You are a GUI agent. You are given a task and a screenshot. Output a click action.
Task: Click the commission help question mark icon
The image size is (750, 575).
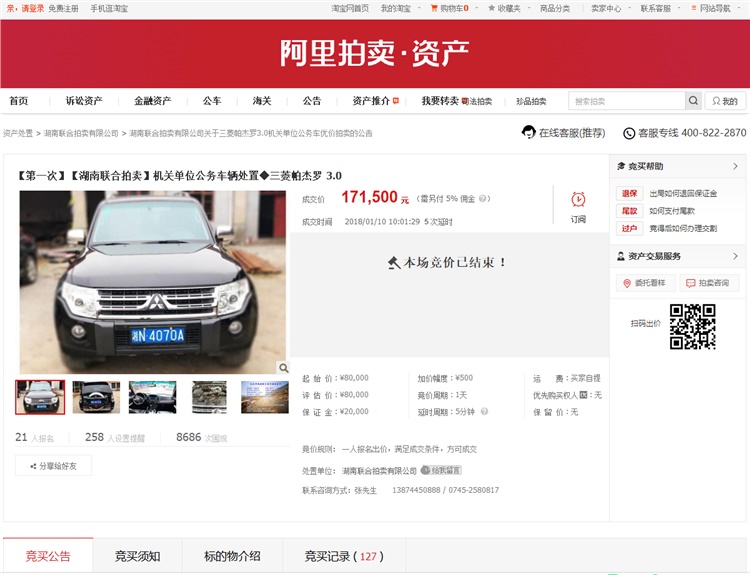click(x=484, y=199)
